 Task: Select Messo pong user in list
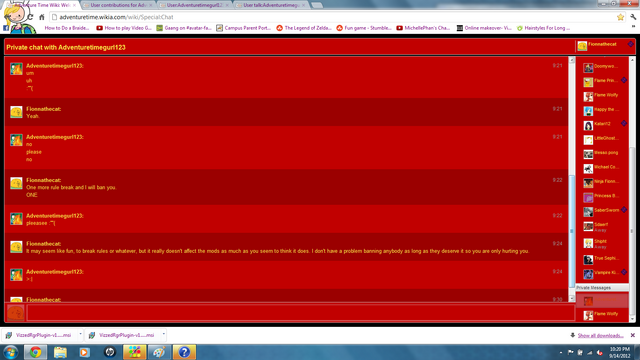click(601, 154)
